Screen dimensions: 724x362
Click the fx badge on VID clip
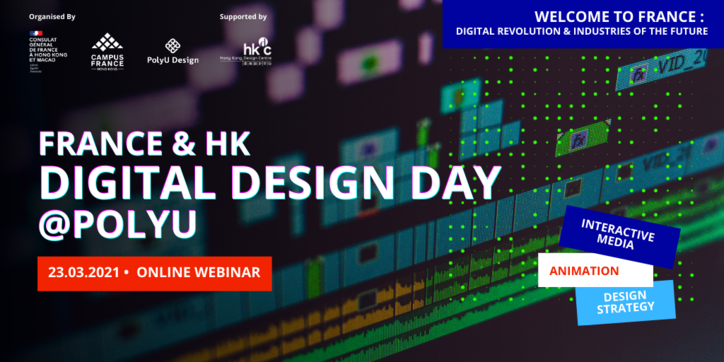tap(640, 74)
